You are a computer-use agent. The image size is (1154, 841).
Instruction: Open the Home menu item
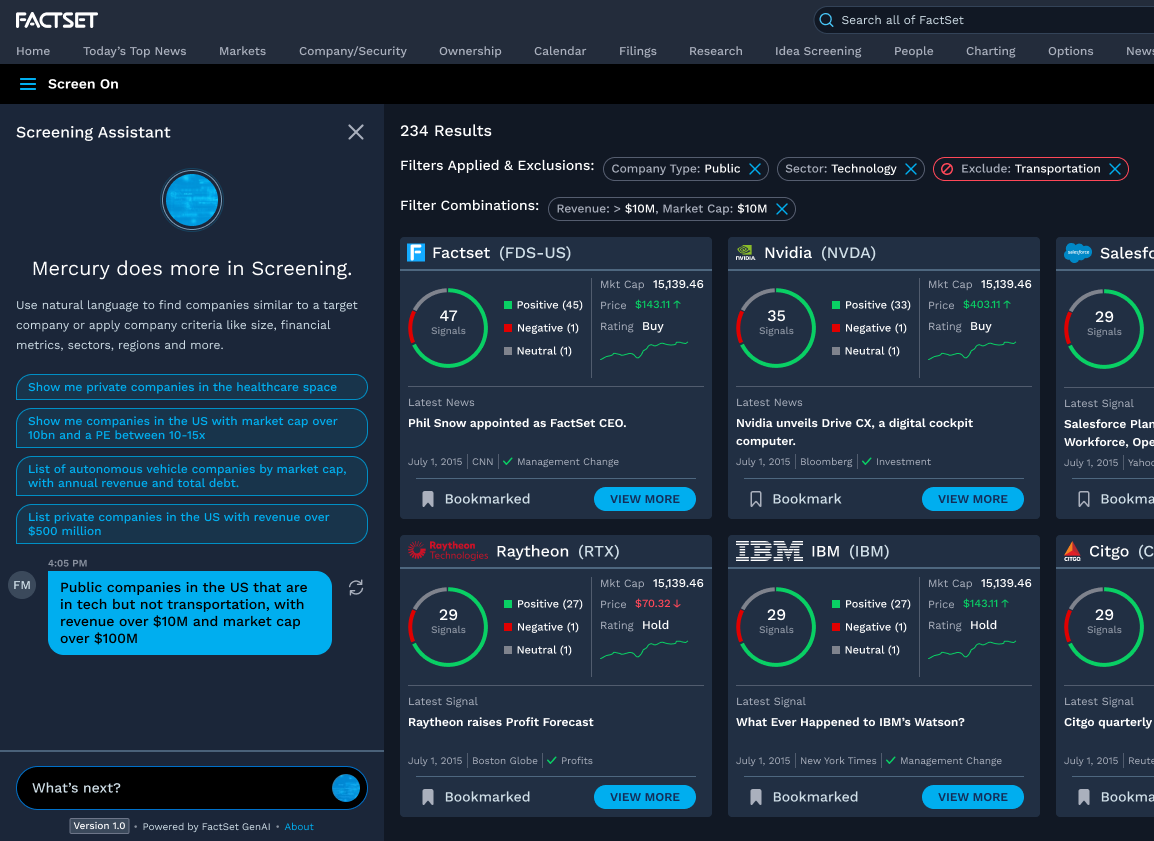[x=33, y=51]
